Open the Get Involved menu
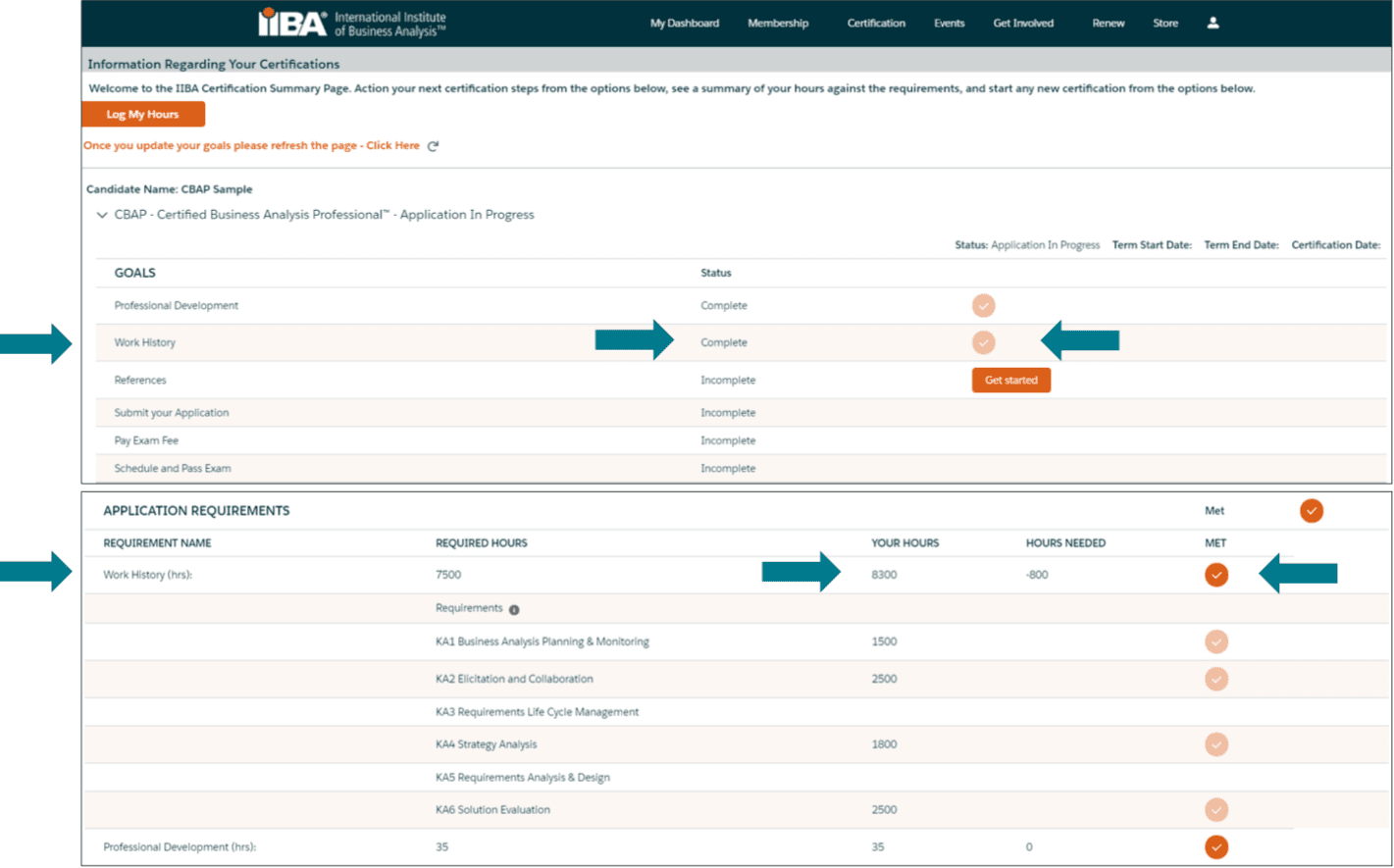 coord(1023,24)
